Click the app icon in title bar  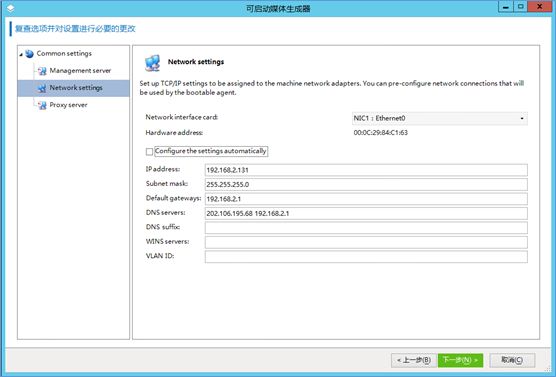tap(11, 8)
